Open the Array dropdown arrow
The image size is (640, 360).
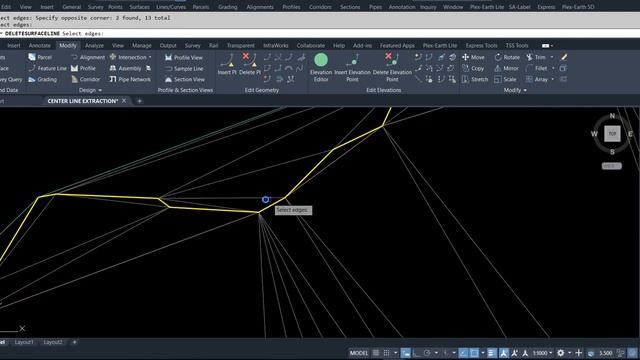[x=553, y=79]
